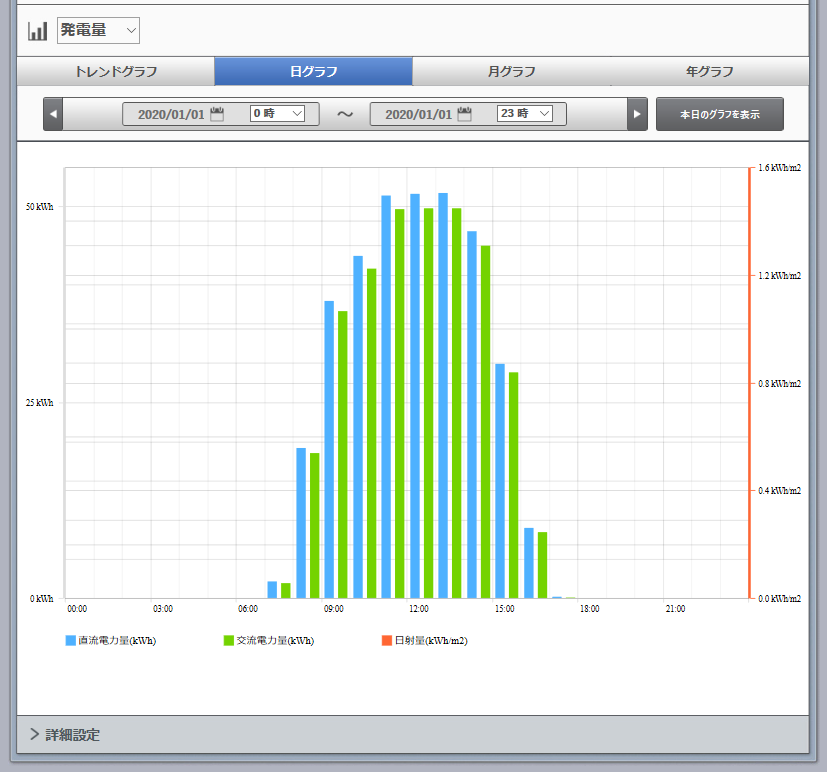Click the 00:00 time axis label

click(77, 609)
